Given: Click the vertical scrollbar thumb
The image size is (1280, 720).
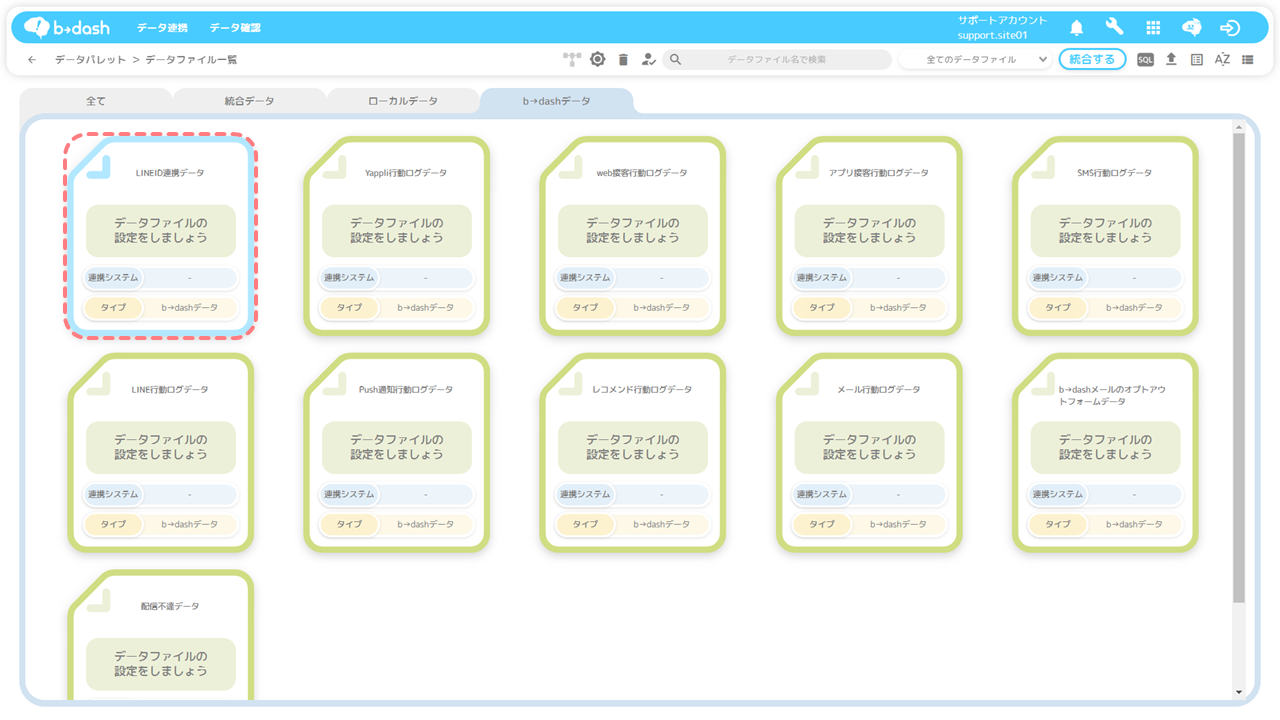Looking at the screenshot, I should [1239, 368].
